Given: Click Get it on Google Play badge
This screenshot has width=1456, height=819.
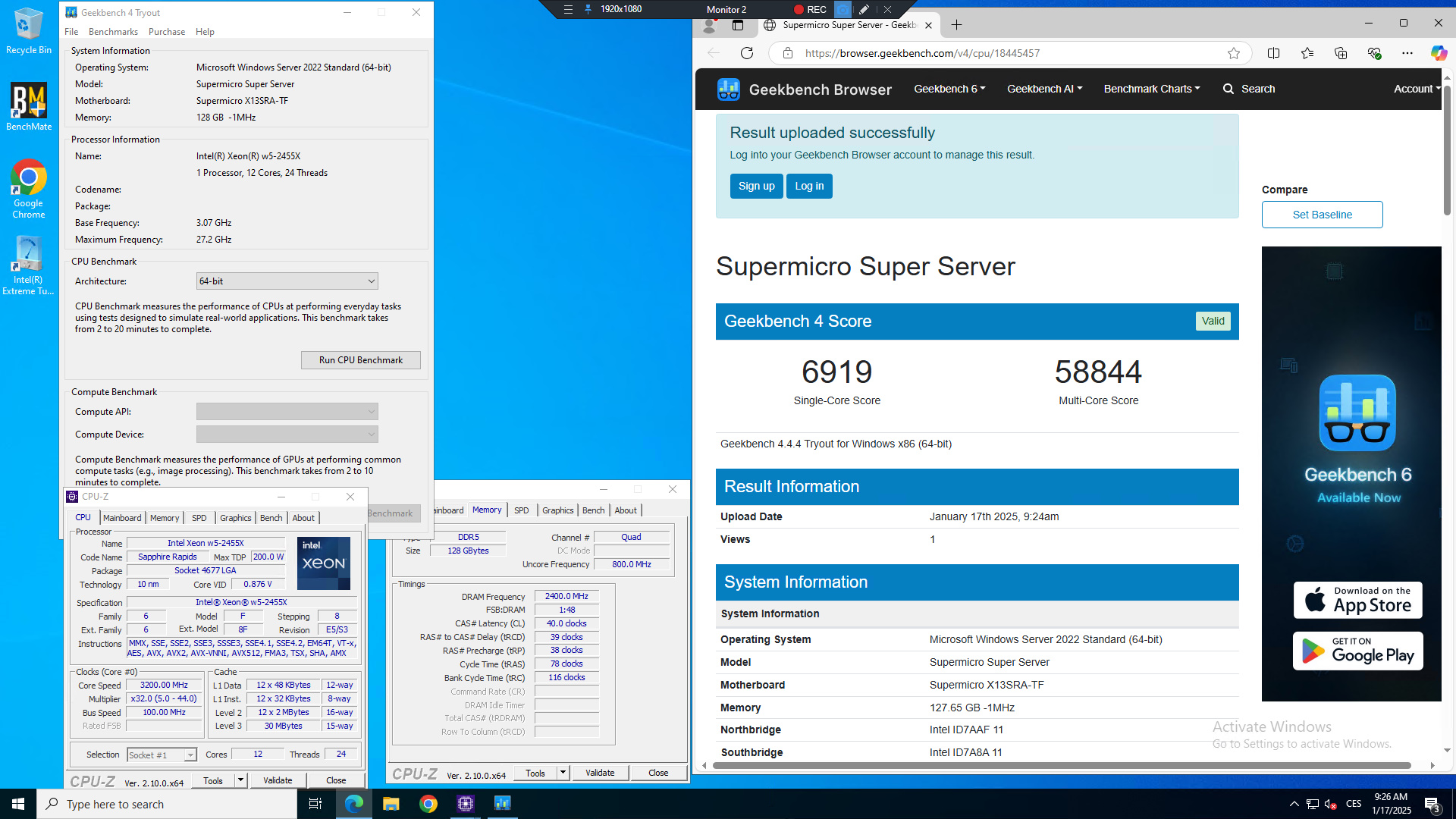Looking at the screenshot, I should (1357, 651).
